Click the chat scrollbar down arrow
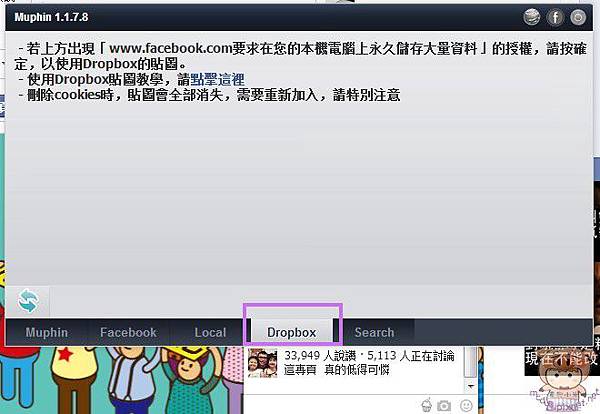 pos(471,386)
